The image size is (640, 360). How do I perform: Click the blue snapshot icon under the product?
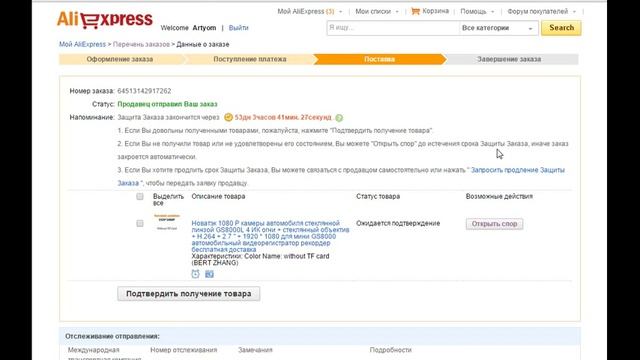[x=209, y=274]
